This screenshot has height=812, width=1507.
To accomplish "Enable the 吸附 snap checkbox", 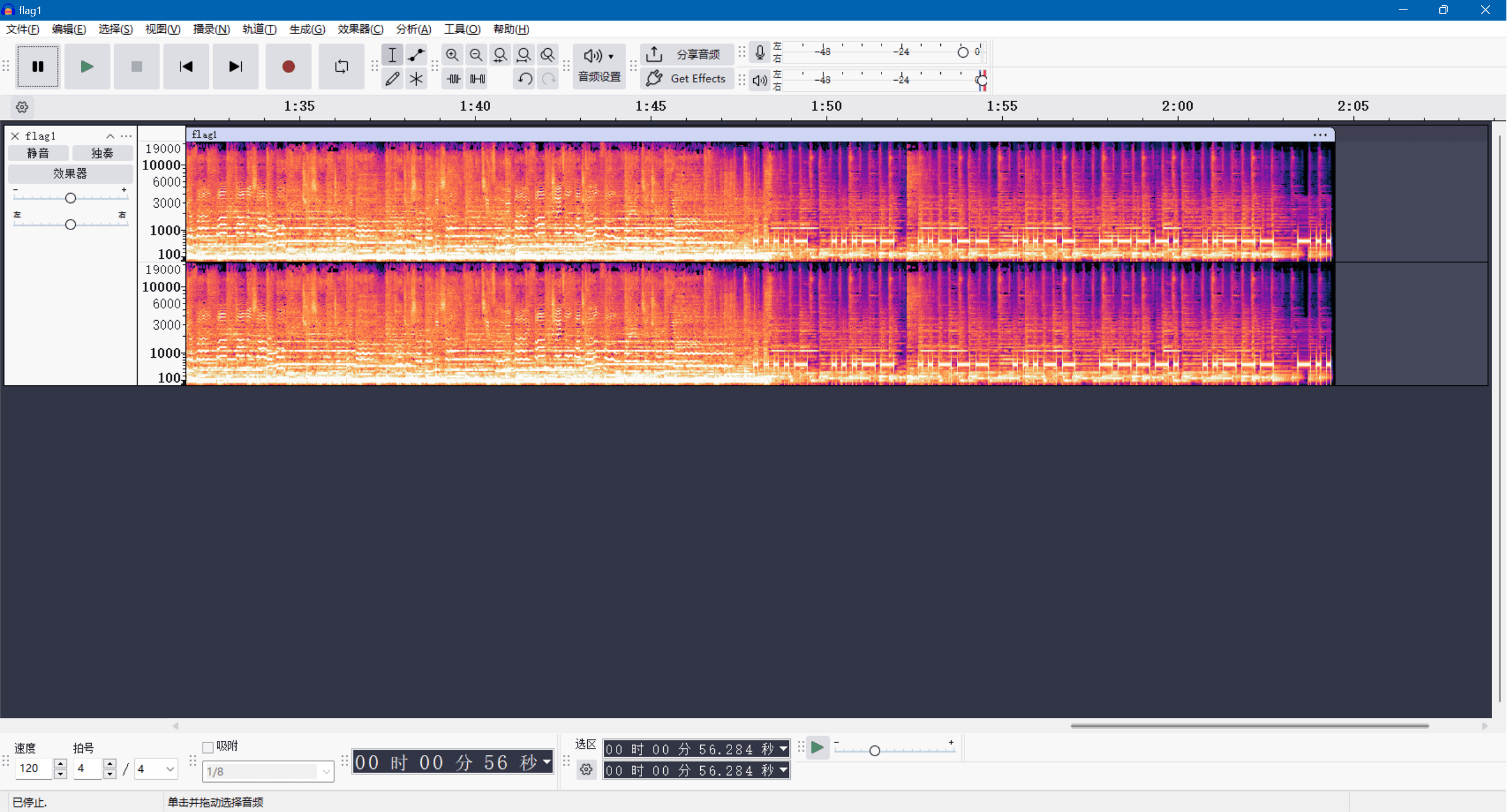I will click(208, 747).
